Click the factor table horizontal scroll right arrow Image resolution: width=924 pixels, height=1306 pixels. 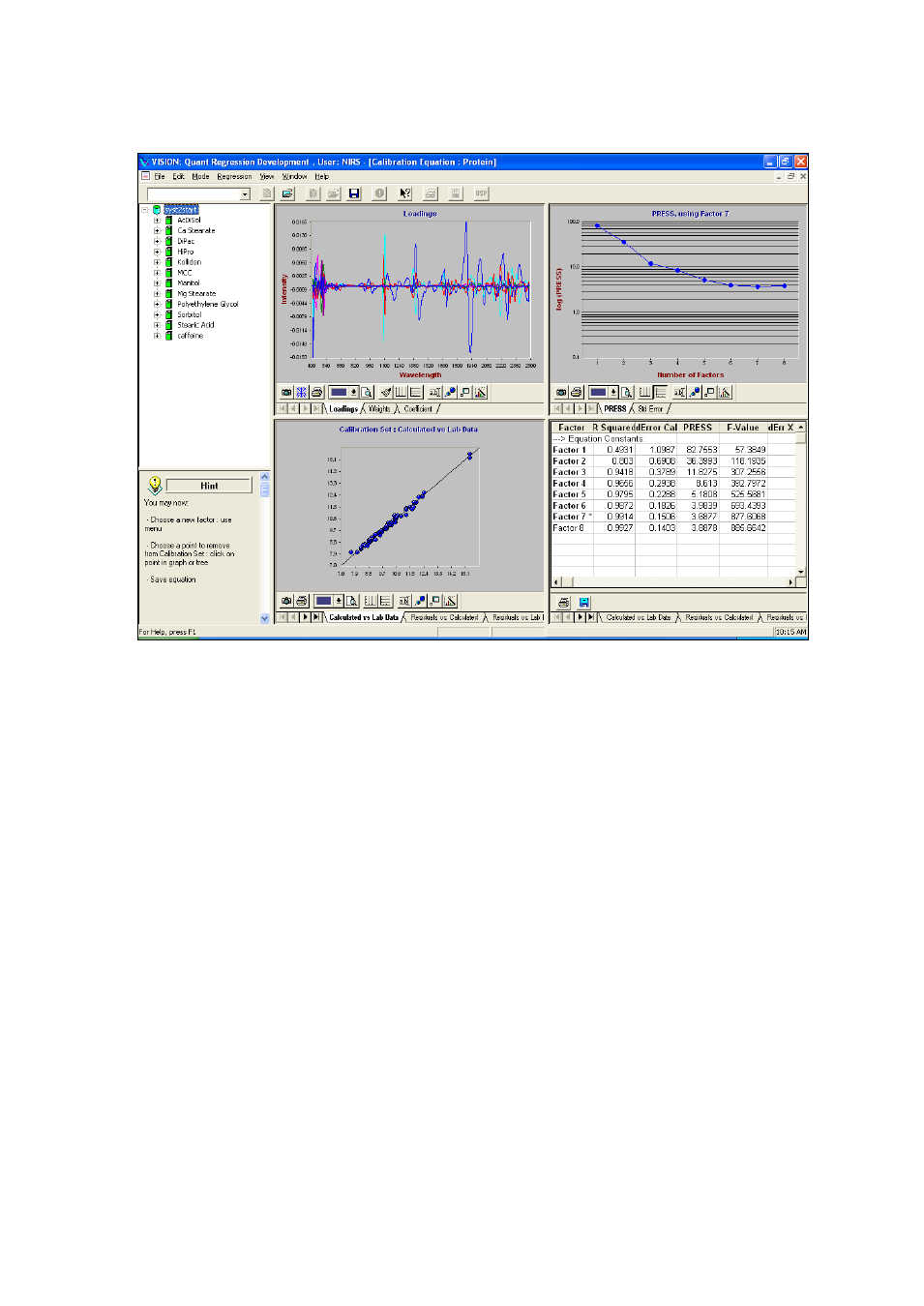click(x=790, y=582)
